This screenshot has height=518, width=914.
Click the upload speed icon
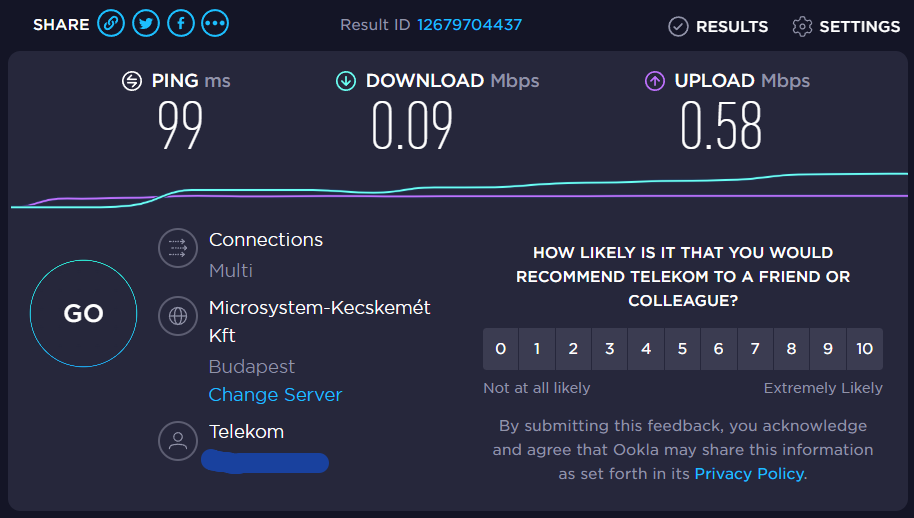click(x=655, y=81)
